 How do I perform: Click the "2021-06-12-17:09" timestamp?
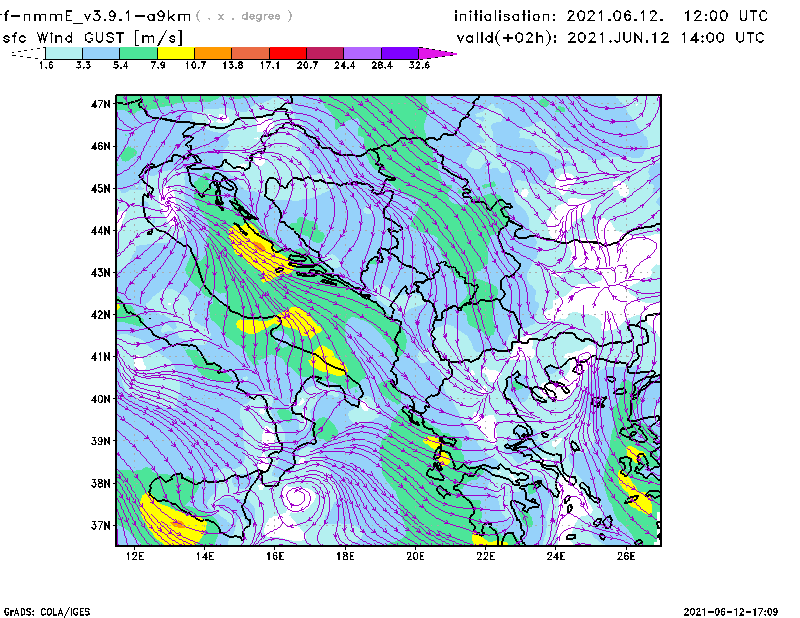coord(731,612)
